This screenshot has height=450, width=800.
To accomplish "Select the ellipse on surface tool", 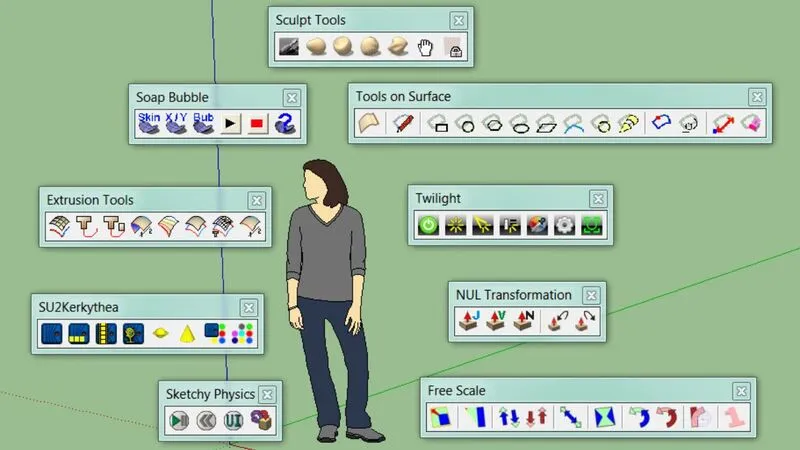I will click(519, 123).
